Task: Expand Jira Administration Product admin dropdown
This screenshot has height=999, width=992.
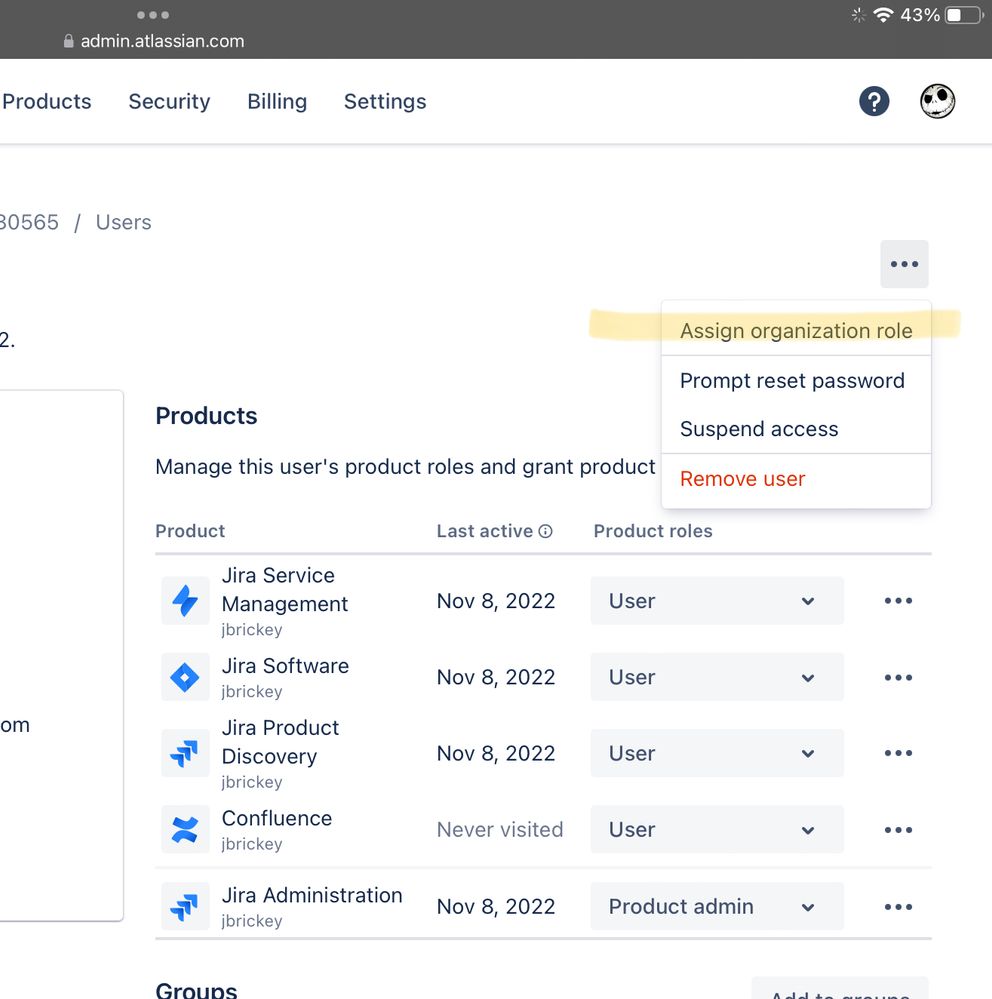Action: [x=717, y=907]
